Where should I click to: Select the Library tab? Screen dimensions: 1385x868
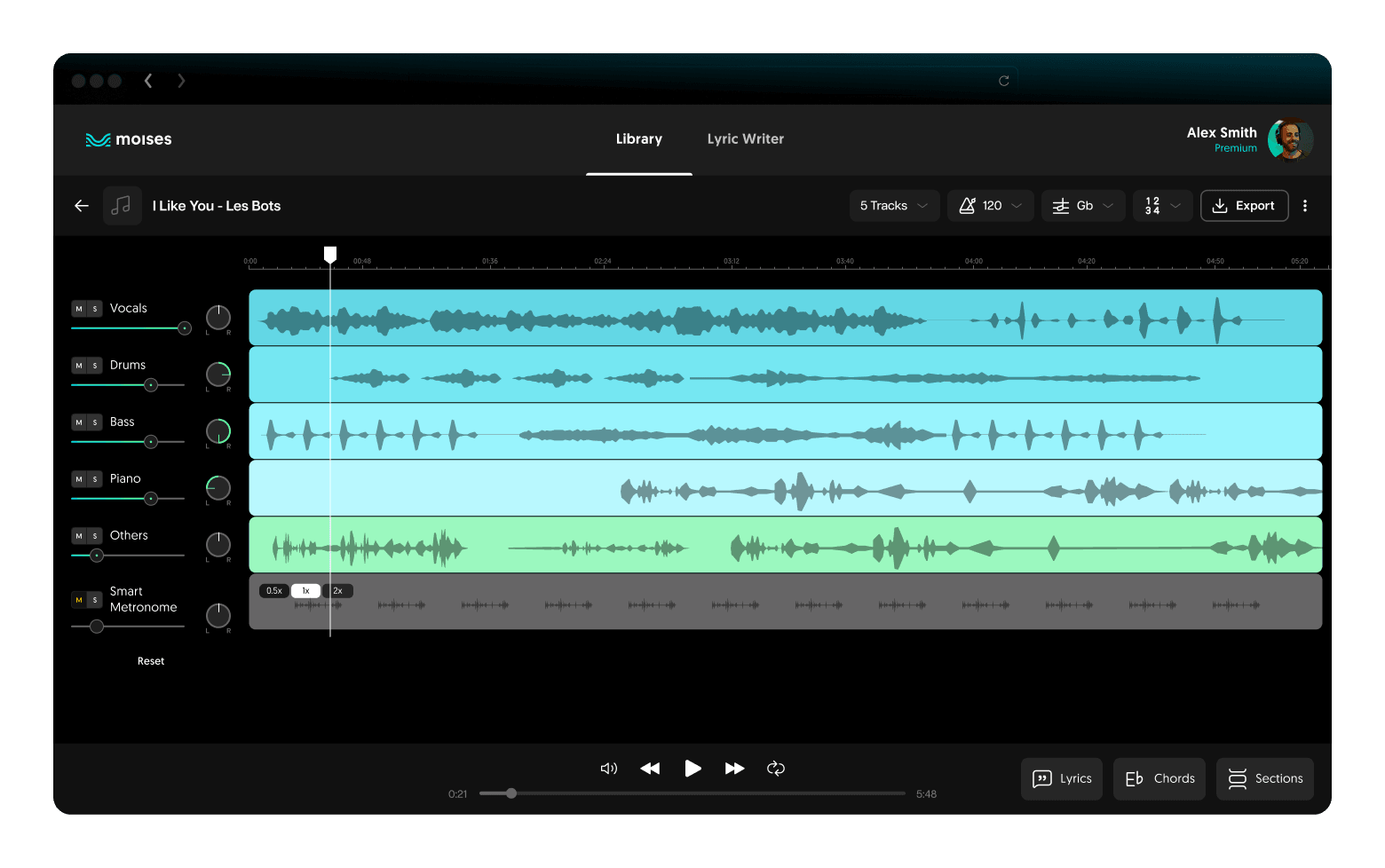pyautogui.click(x=638, y=139)
